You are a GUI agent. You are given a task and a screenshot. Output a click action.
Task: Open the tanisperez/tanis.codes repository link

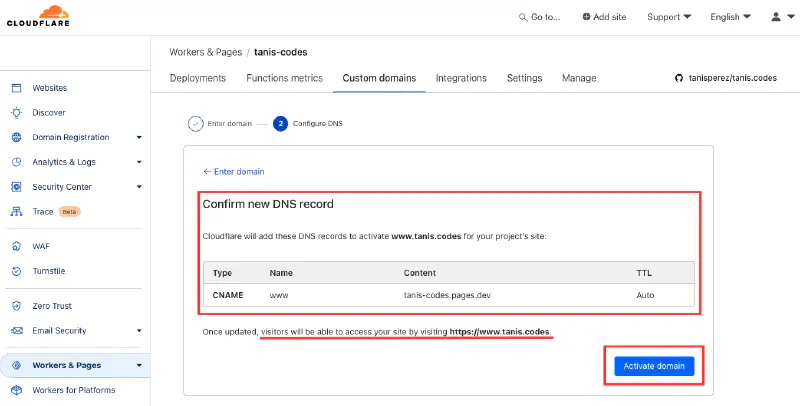point(732,78)
